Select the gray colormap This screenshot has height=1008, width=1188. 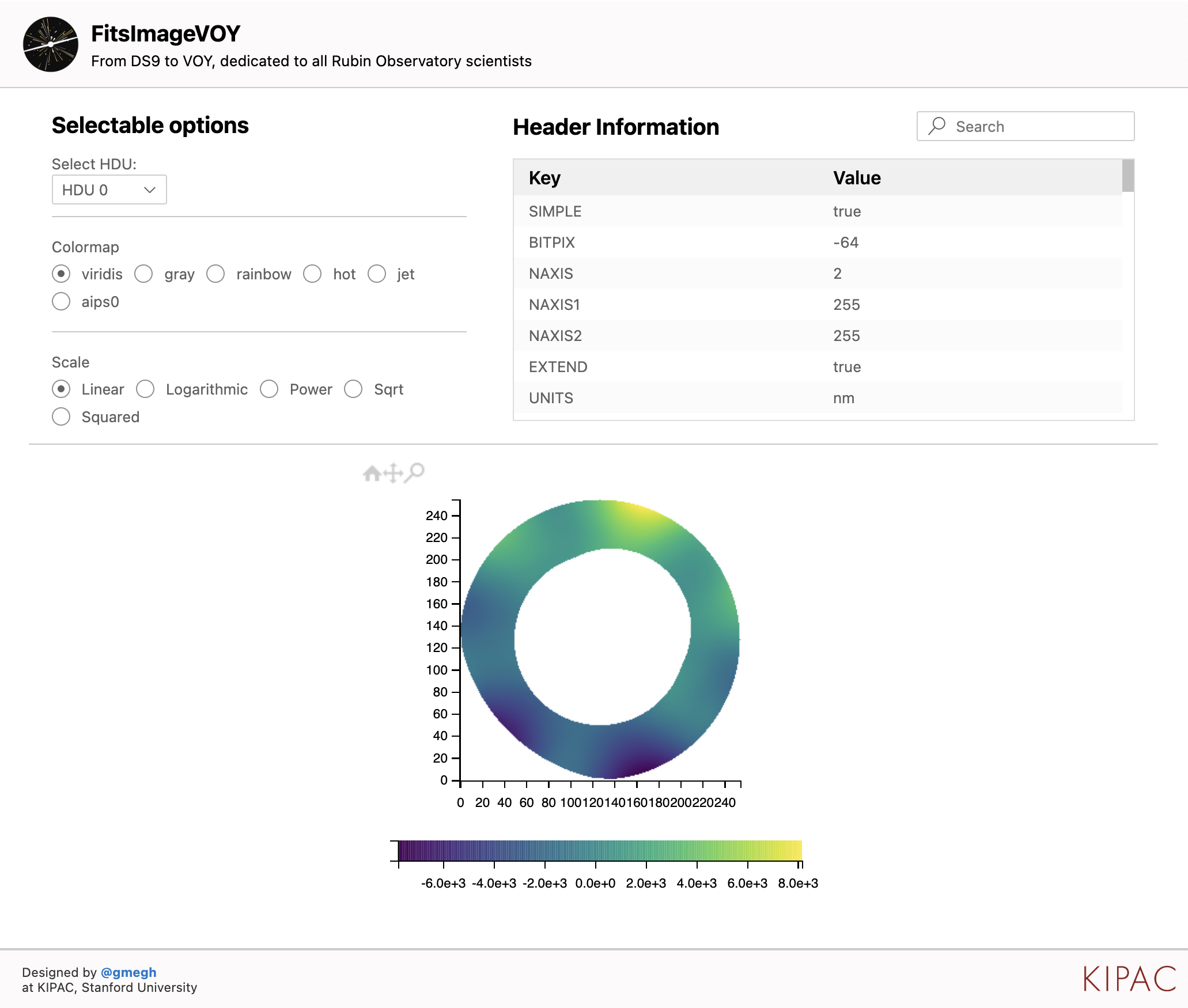143,274
